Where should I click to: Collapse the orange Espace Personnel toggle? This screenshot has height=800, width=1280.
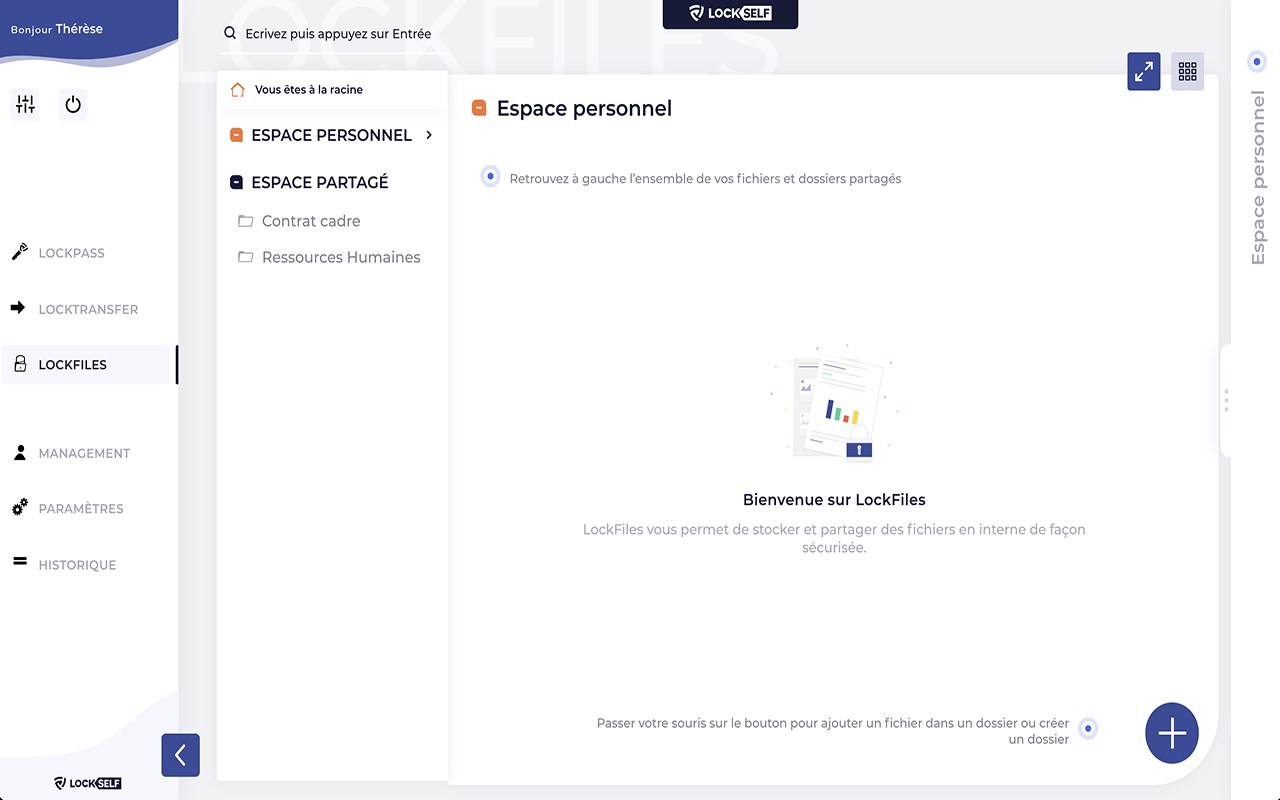(x=237, y=135)
